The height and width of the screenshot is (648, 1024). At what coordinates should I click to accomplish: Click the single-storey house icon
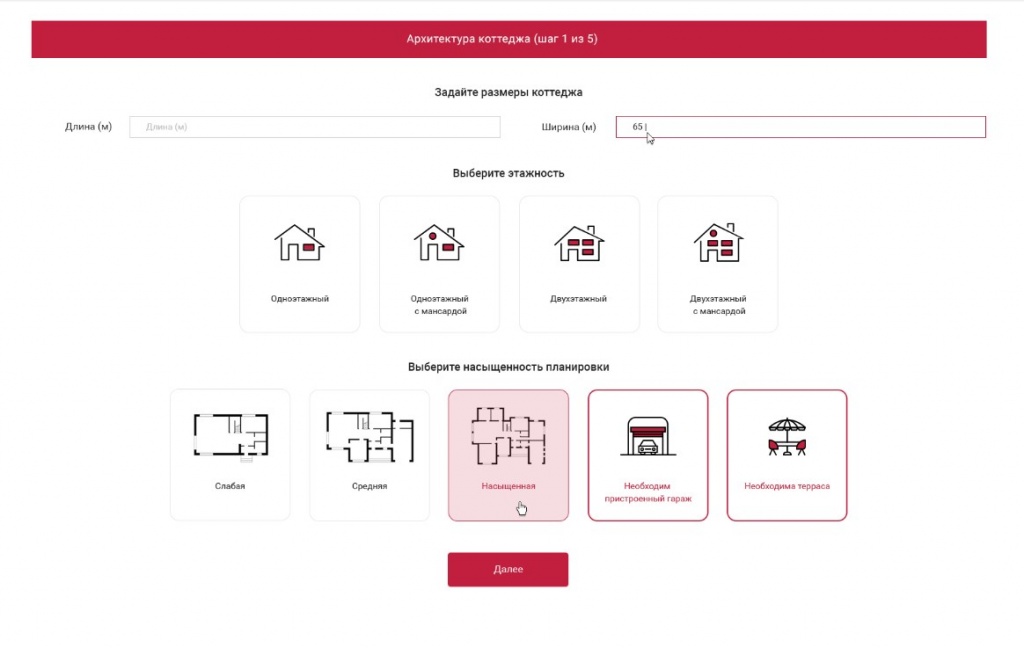point(299,242)
